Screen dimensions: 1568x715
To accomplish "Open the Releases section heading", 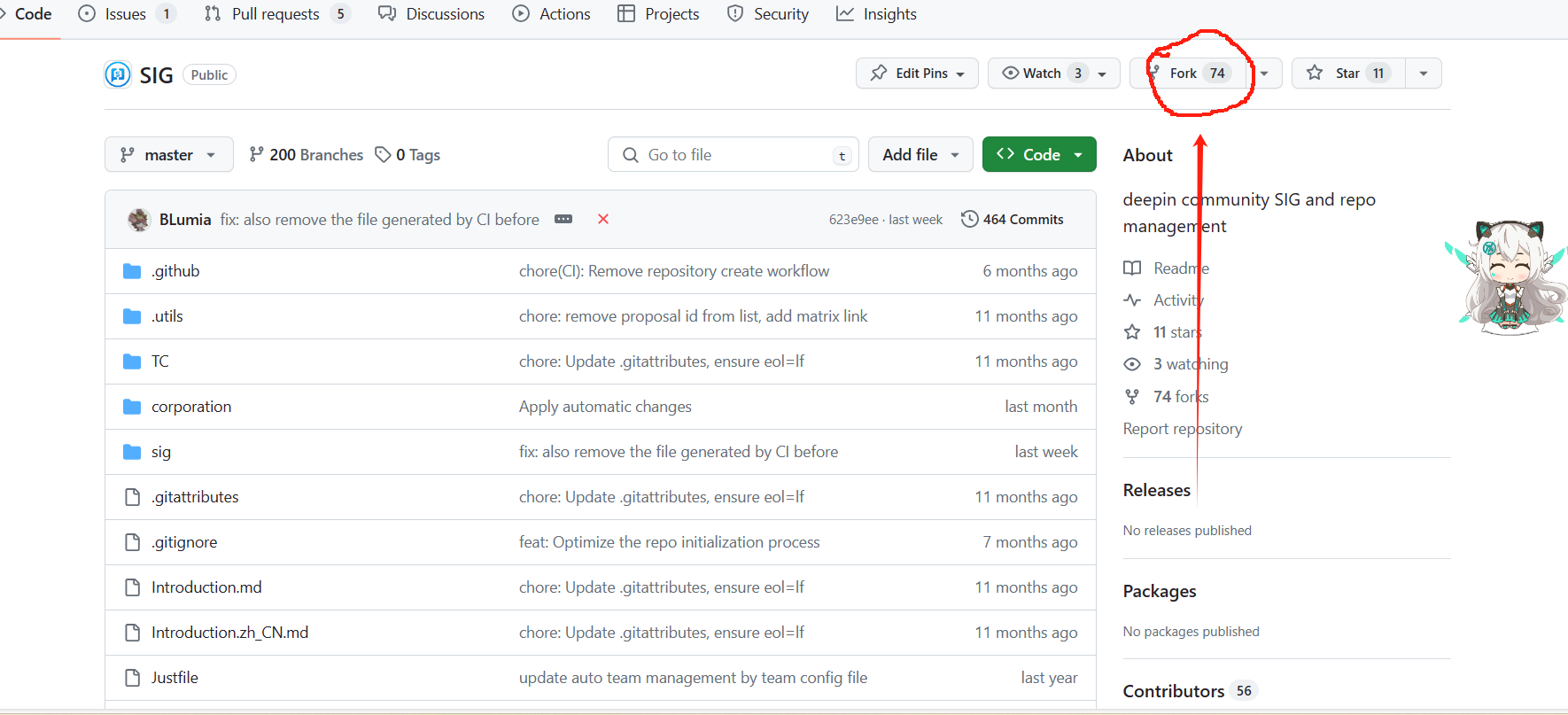I will [1157, 490].
